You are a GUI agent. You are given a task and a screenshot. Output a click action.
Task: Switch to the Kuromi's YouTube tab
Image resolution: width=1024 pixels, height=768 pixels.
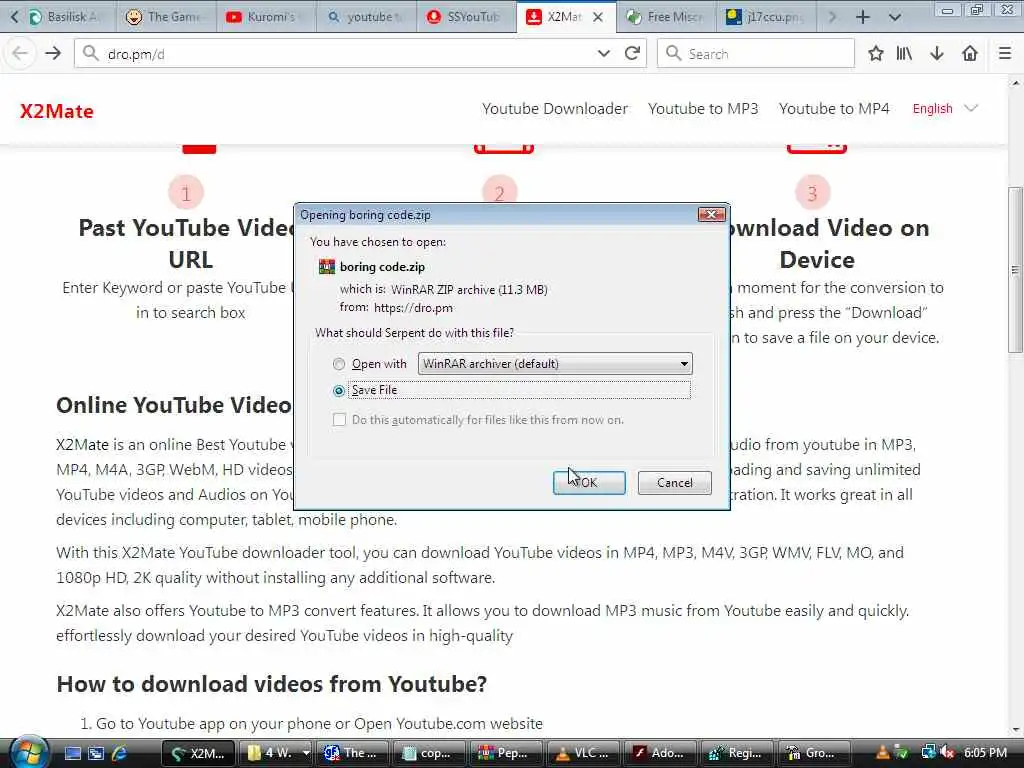click(x=264, y=17)
